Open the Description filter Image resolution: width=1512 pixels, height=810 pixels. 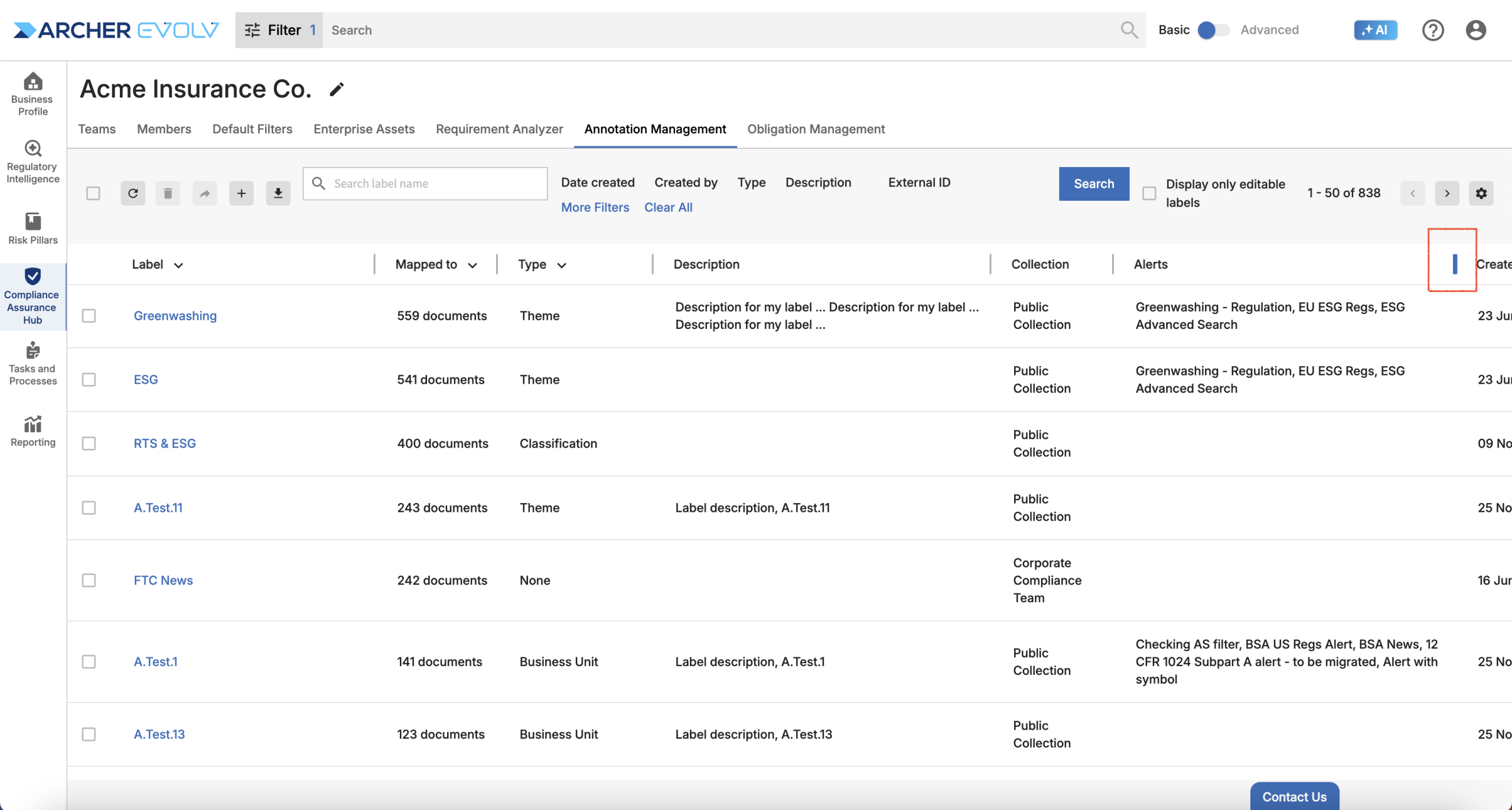818,182
